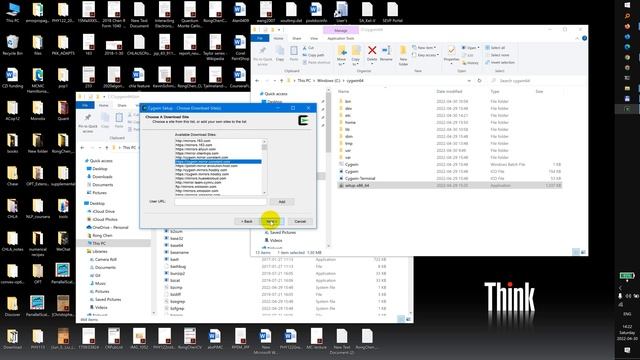
Task: Click Select all in the ribbon
Action: [495, 48]
